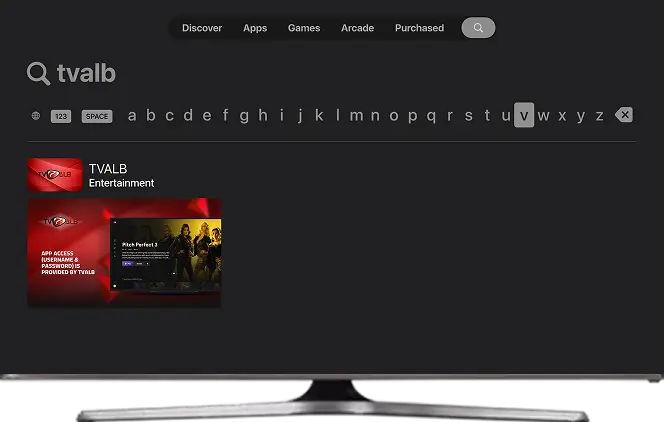
Task: Open the keyboard language globe icon
Action: click(x=36, y=116)
